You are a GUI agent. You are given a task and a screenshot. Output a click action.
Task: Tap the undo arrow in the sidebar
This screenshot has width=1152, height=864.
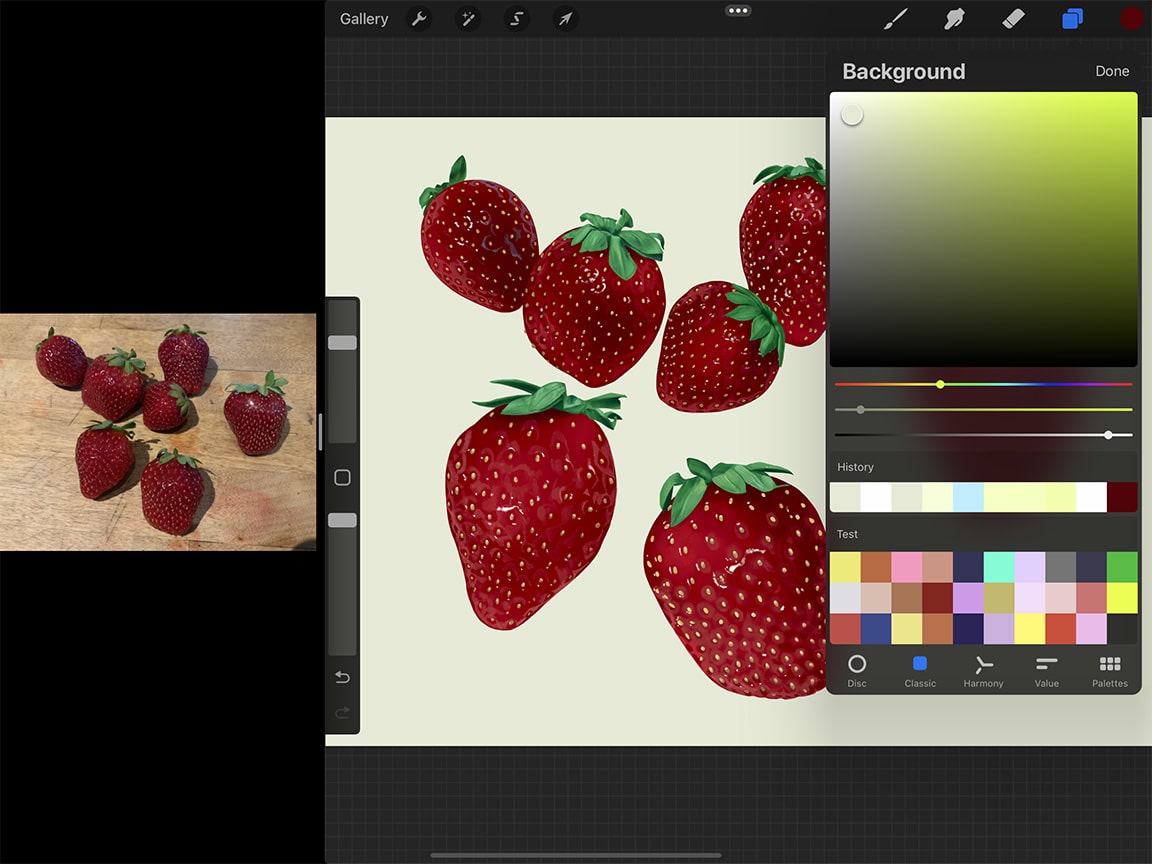(342, 677)
